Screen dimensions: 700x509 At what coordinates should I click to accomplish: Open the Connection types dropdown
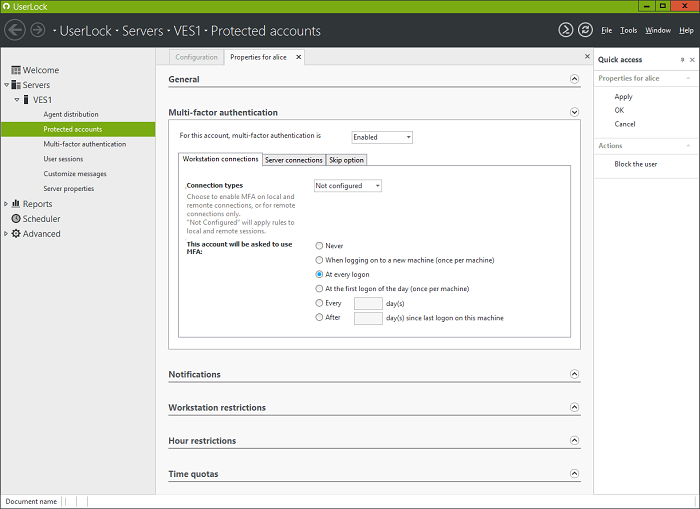[x=348, y=186]
